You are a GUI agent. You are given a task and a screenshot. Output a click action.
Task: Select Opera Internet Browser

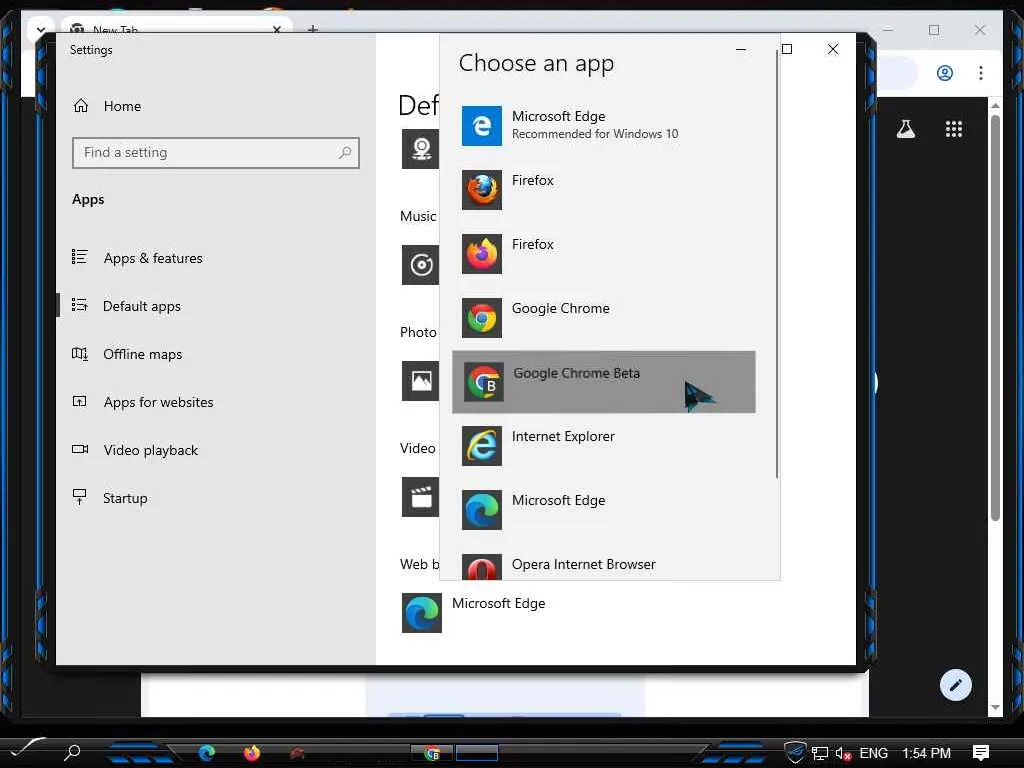[x=603, y=566]
